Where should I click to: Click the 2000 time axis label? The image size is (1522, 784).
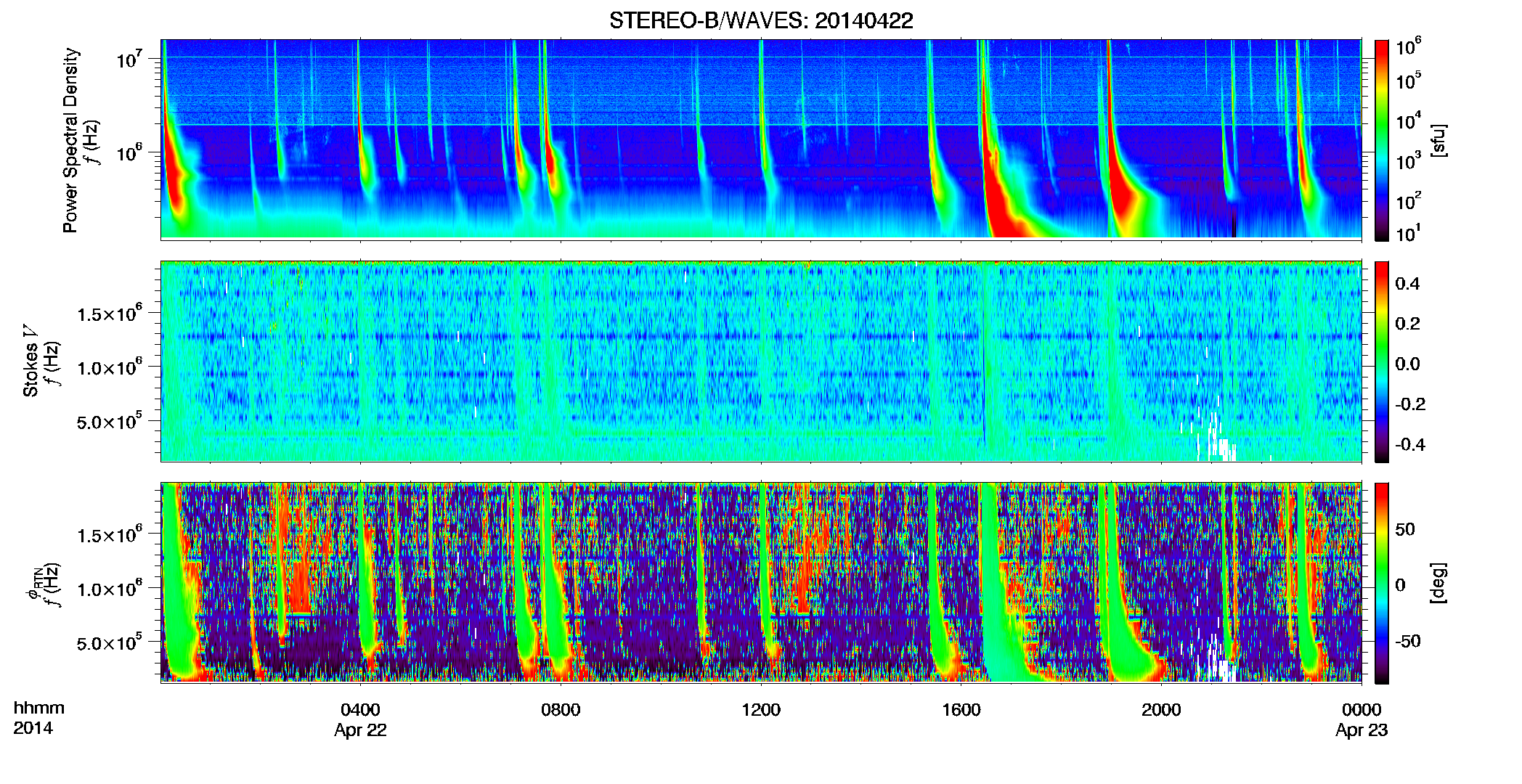tap(1161, 710)
